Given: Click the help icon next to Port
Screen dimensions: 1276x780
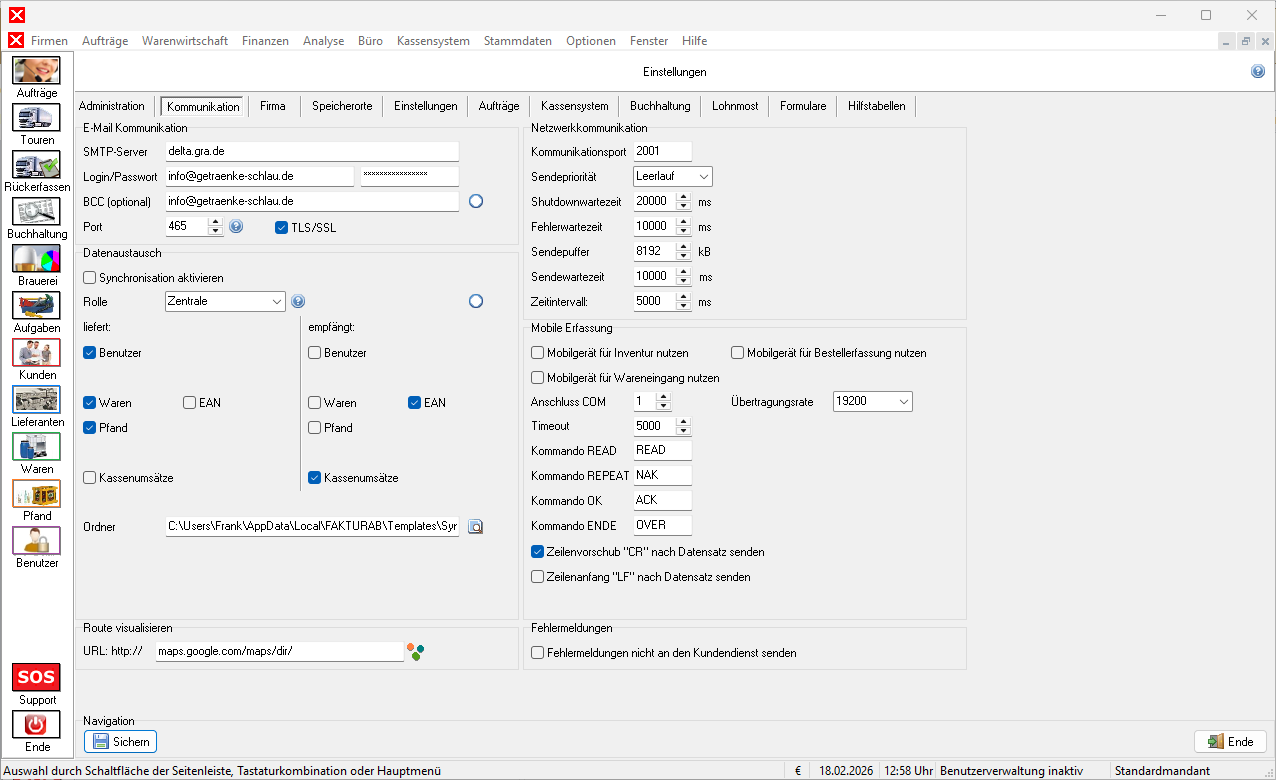Looking at the screenshot, I should [x=236, y=227].
